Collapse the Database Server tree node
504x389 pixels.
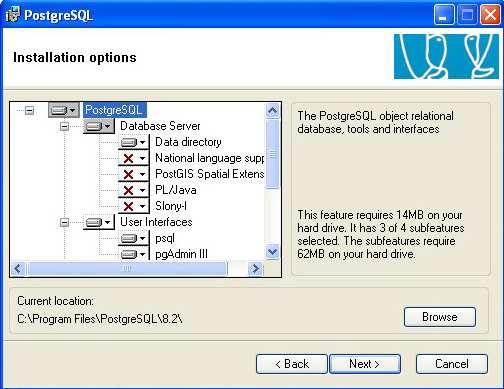[65, 126]
